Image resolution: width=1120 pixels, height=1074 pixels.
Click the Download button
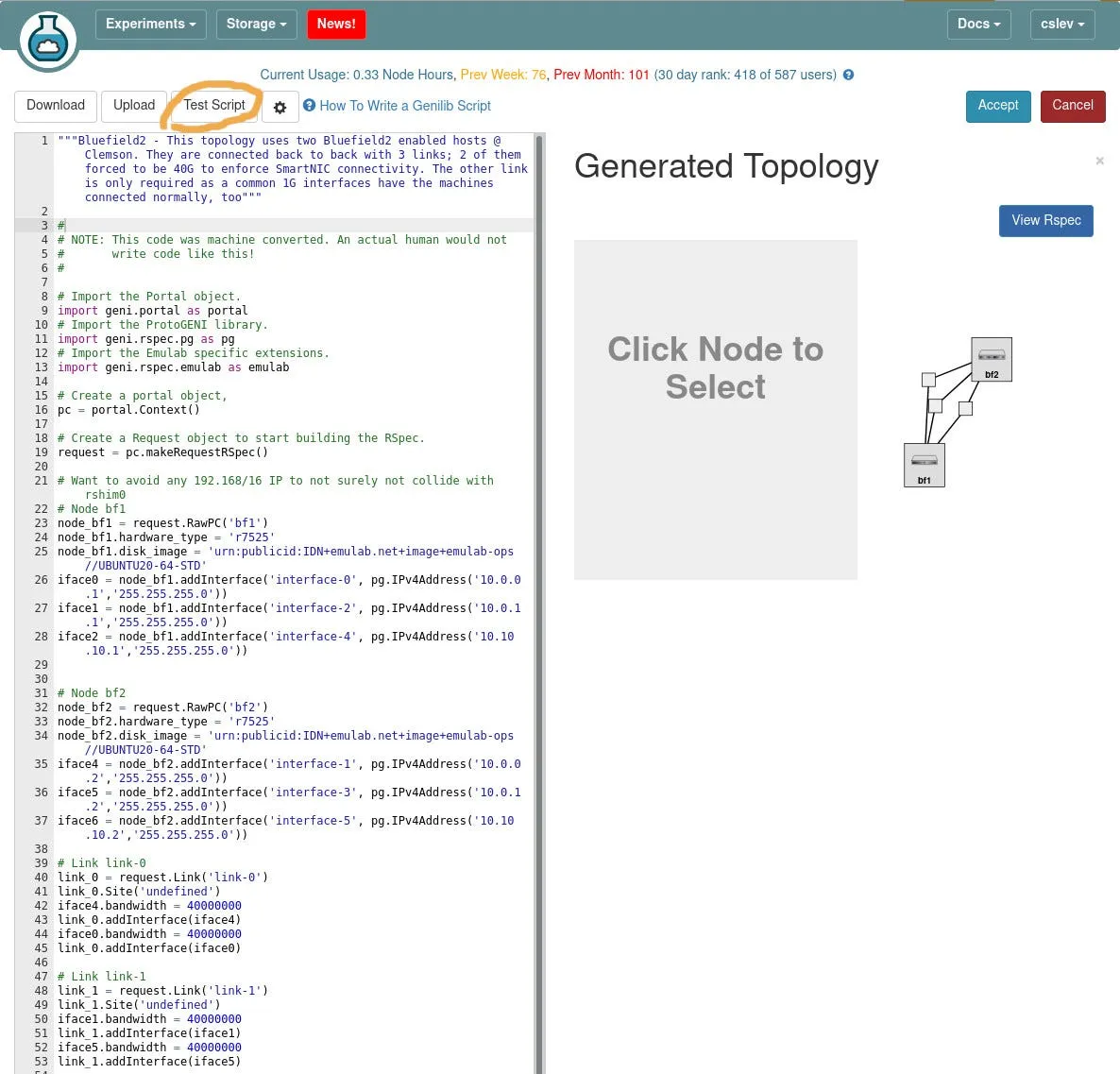pyautogui.click(x=56, y=106)
